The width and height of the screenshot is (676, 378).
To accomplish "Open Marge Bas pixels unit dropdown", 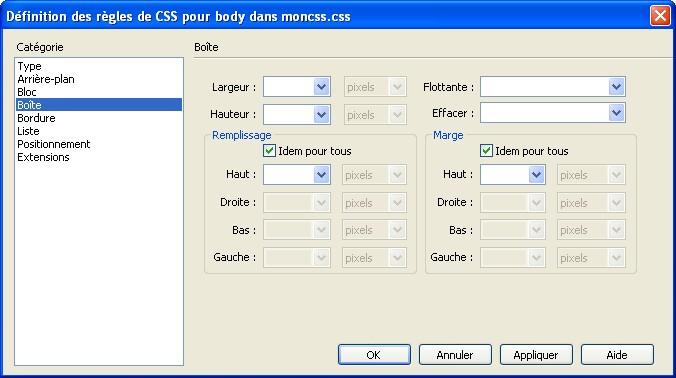I will (x=617, y=230).
